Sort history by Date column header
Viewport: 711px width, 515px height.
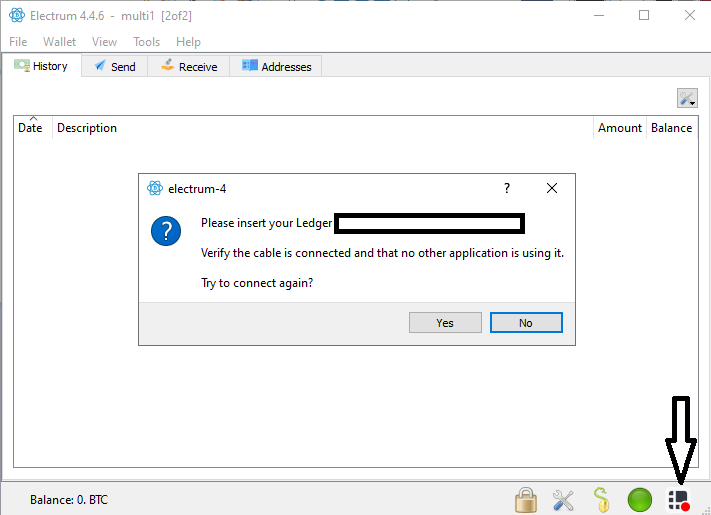tap(33, 128)
